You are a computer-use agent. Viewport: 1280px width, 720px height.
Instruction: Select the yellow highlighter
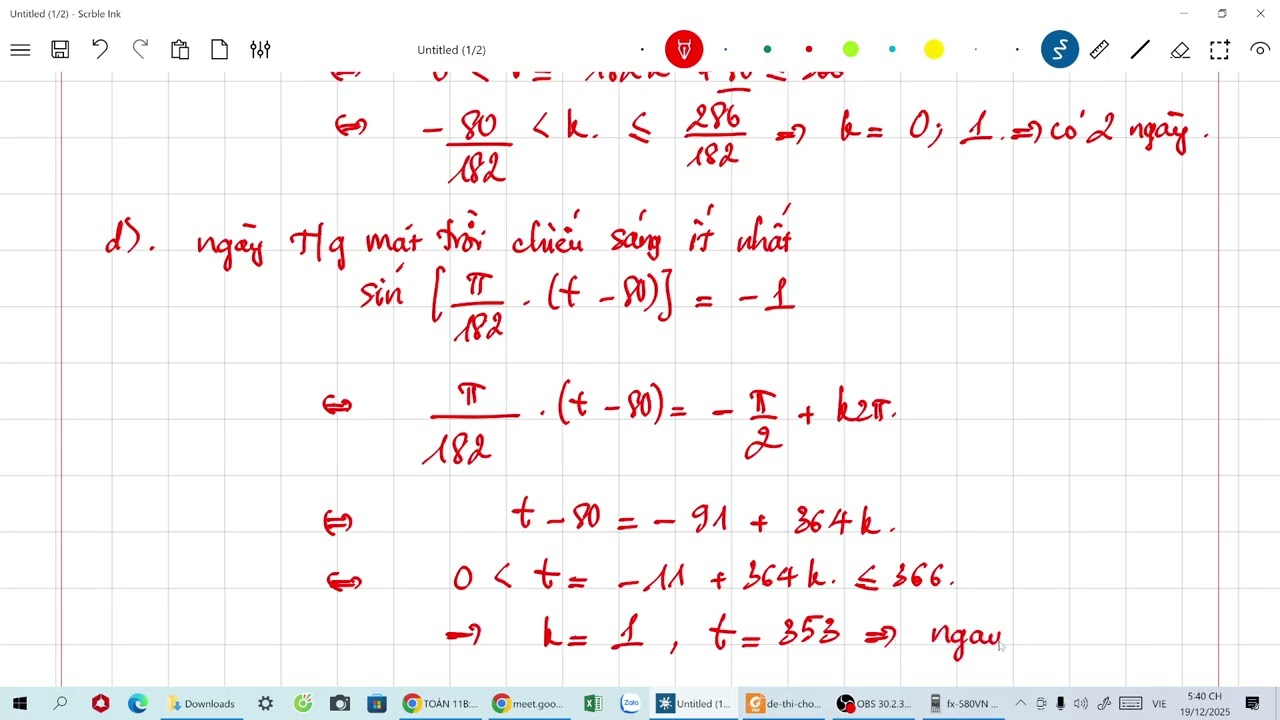click(934, 49)
